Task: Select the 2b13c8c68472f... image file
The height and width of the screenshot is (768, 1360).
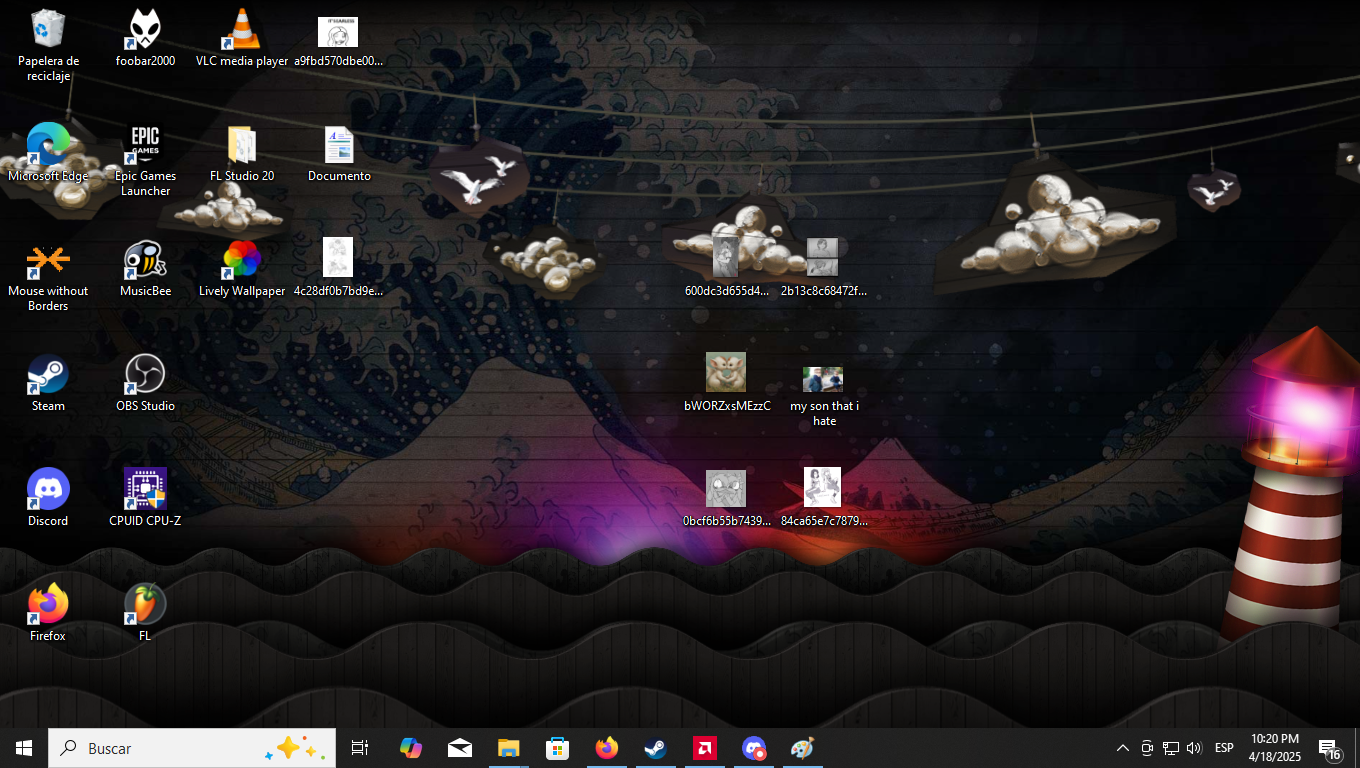Action: pos(823,268)
